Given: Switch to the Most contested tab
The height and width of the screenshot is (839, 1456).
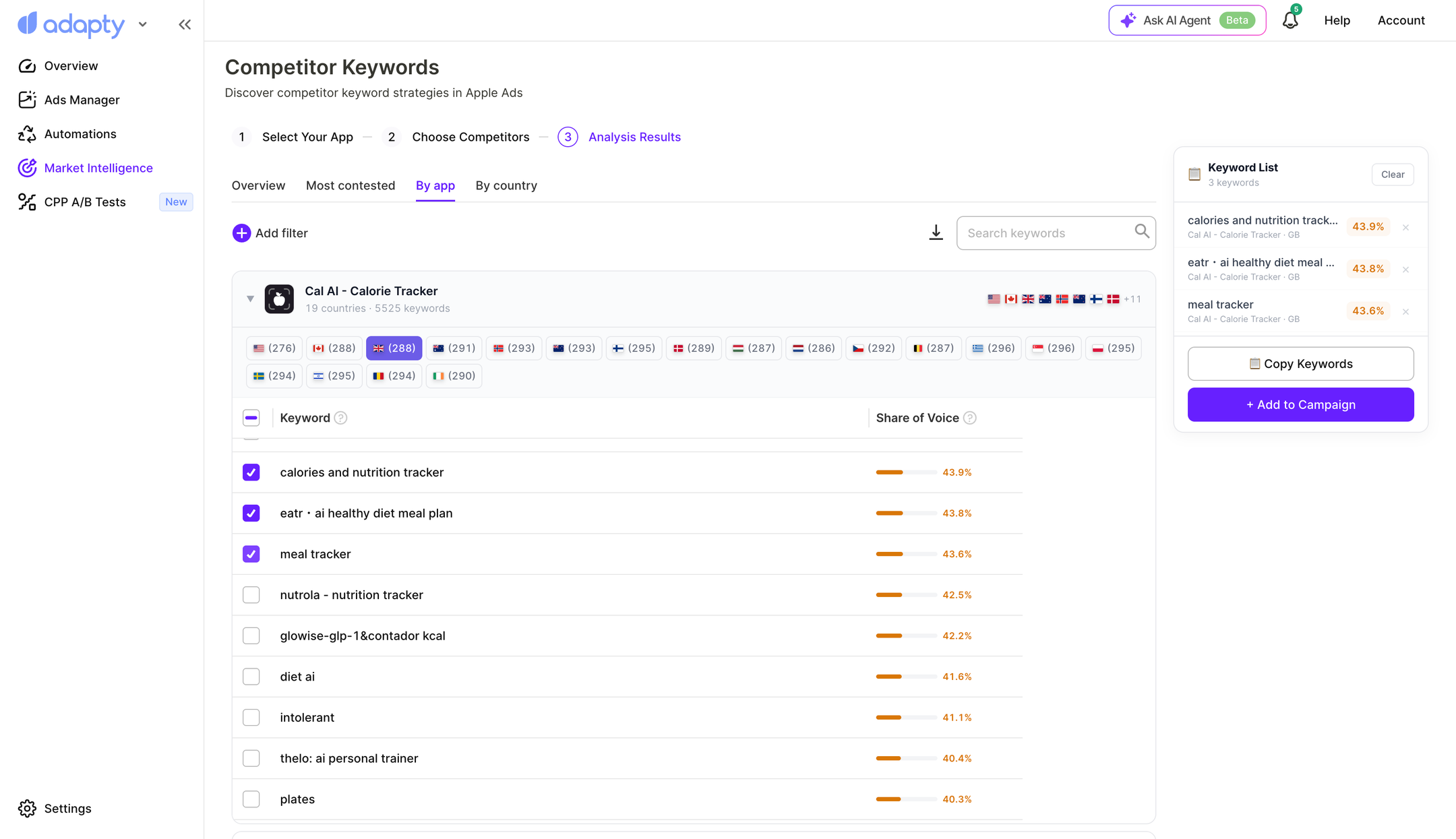Looking at the screenshot, I should click(x=351, y=185).
